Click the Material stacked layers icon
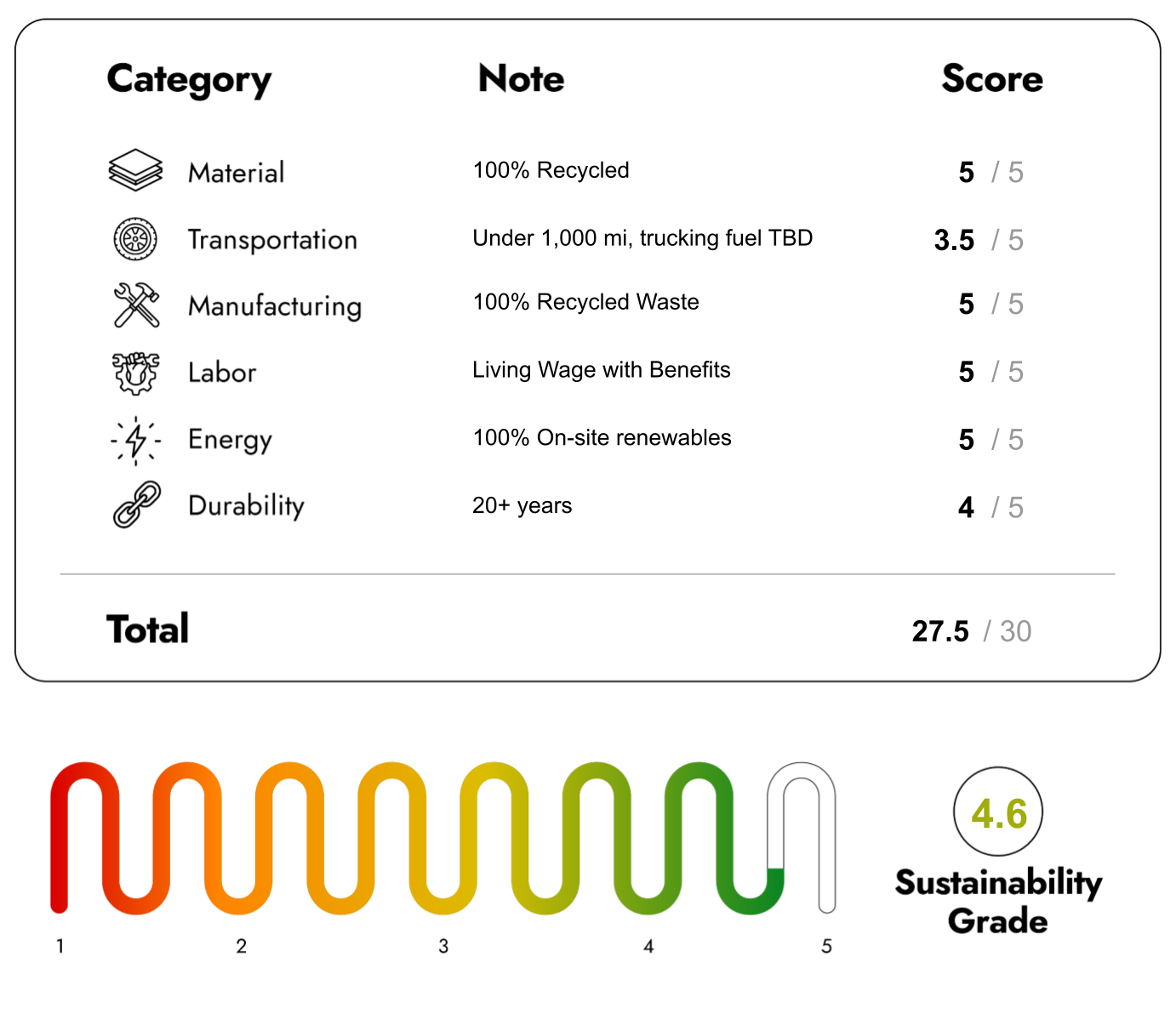Screen dimensions: 1176x1020 [135, 170]
